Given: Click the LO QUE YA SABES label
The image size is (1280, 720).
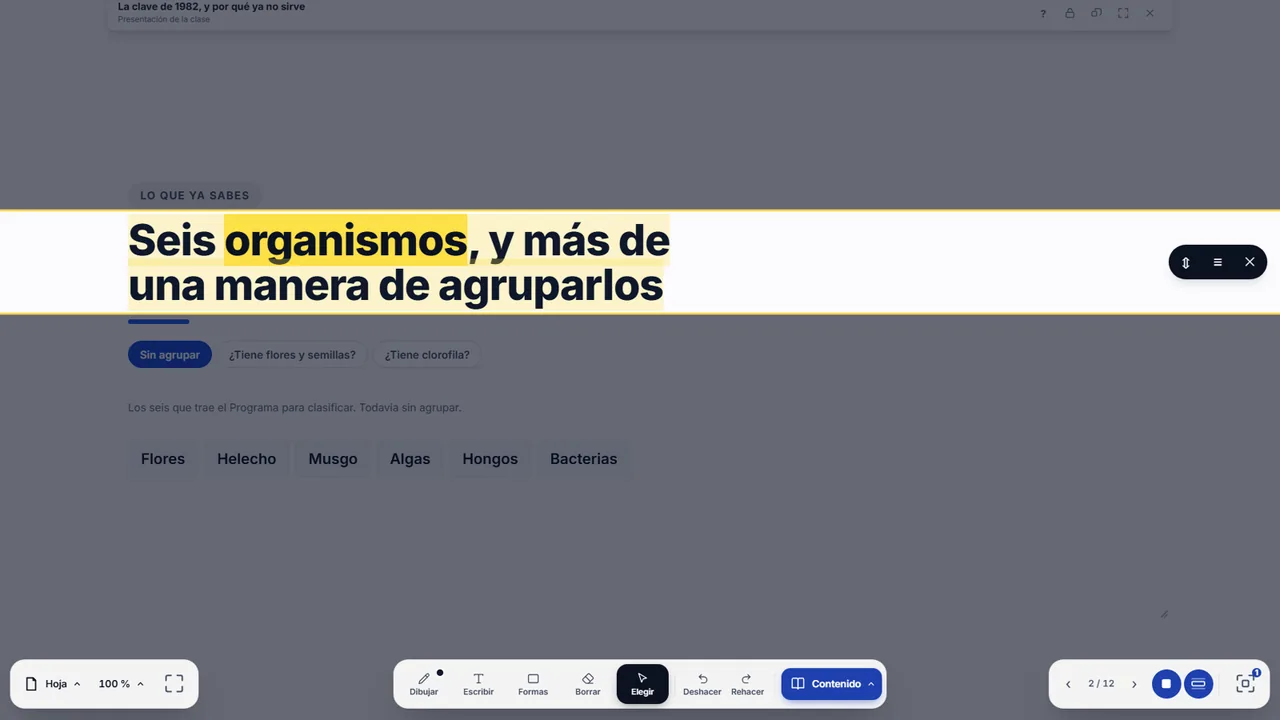Looking at the screenshot, I should [195, 196].
